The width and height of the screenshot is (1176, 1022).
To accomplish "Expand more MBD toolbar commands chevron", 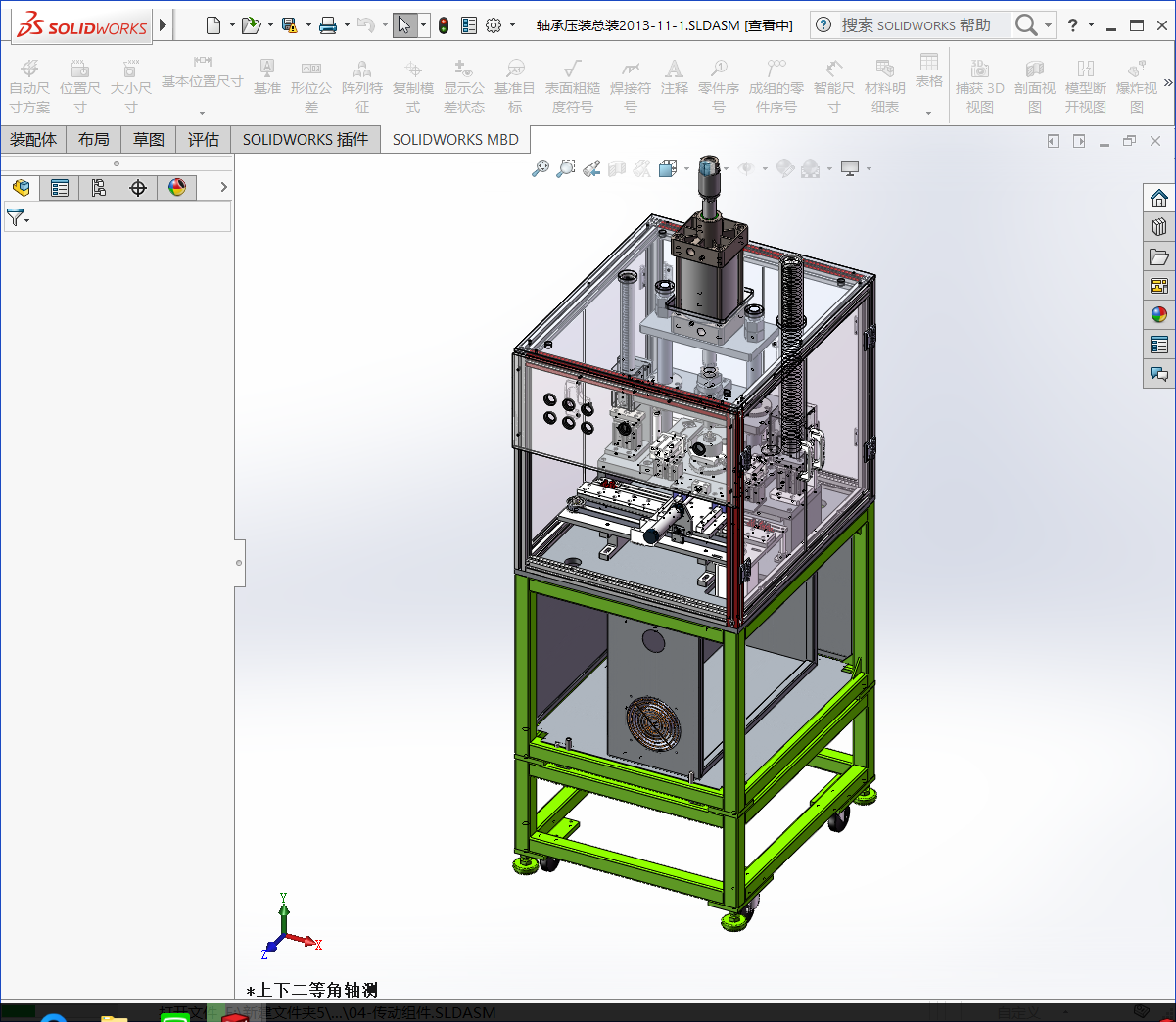I will [1167, 83].
